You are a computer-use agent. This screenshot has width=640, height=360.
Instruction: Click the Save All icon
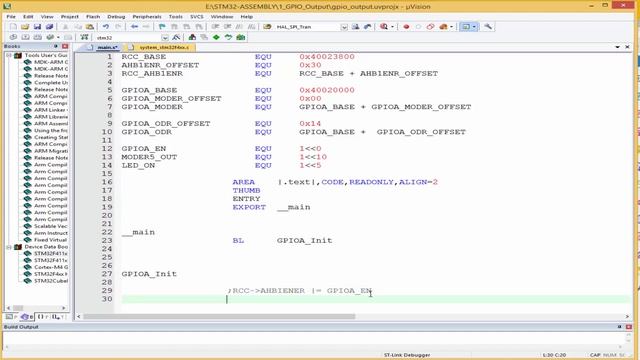(49, 27)
